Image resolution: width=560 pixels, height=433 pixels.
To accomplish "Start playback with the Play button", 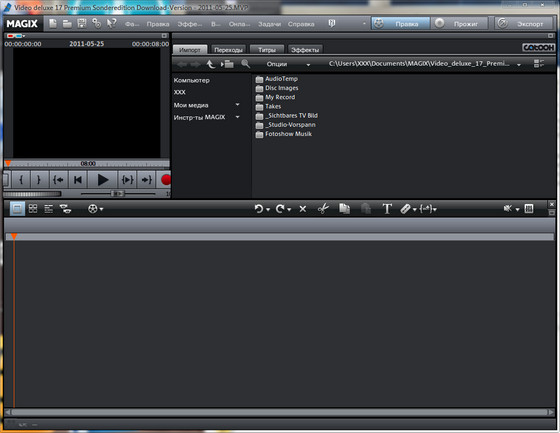I will pos(102,180).
